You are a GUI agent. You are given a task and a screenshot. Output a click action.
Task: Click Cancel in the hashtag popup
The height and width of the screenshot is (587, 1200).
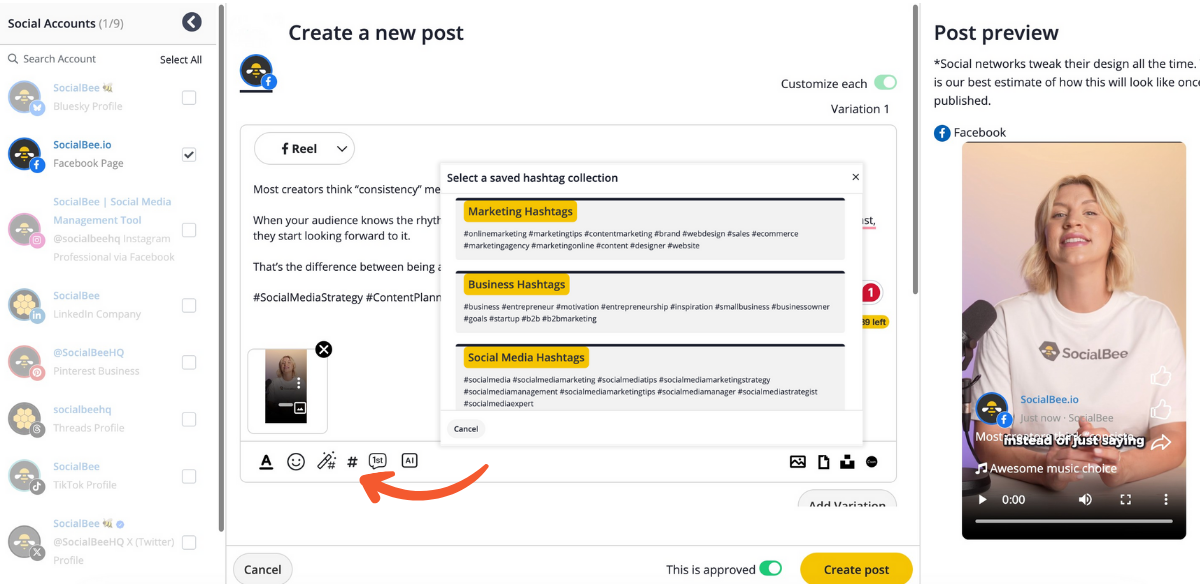[x=466, y=428]
